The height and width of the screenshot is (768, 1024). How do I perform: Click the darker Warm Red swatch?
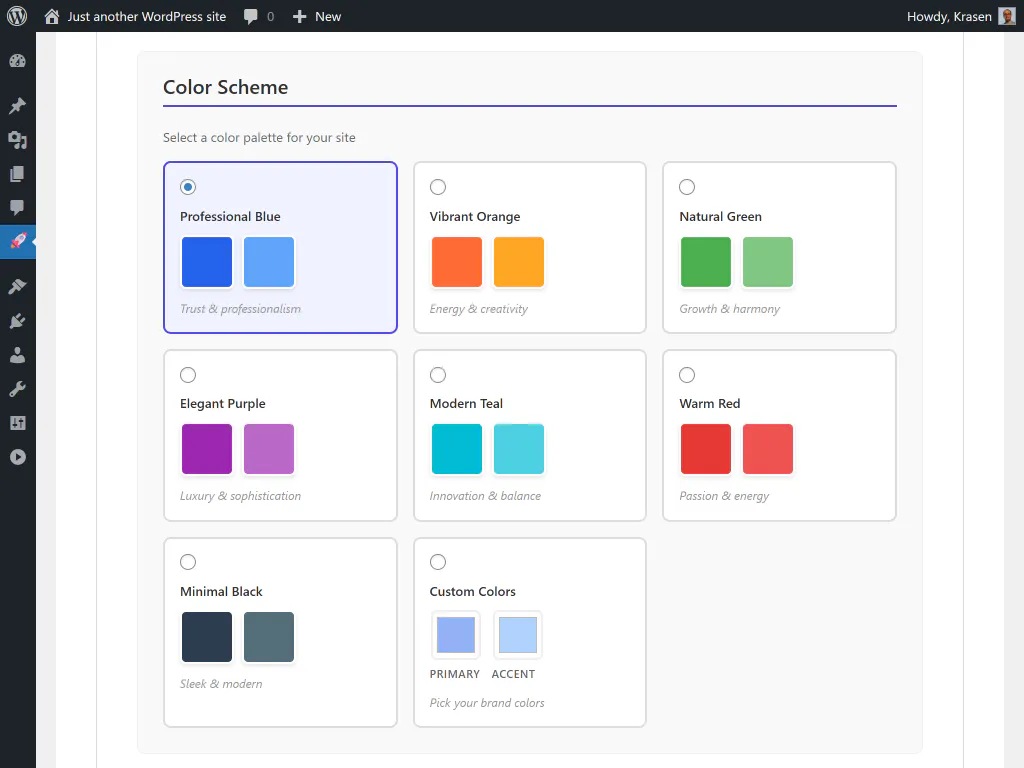click(706, 449)
